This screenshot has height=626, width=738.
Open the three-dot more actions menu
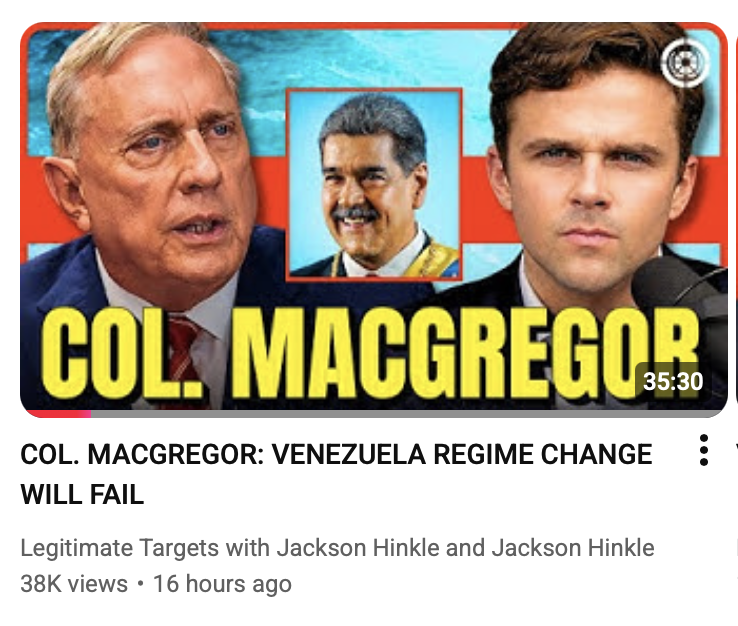[x=704, y=450]
